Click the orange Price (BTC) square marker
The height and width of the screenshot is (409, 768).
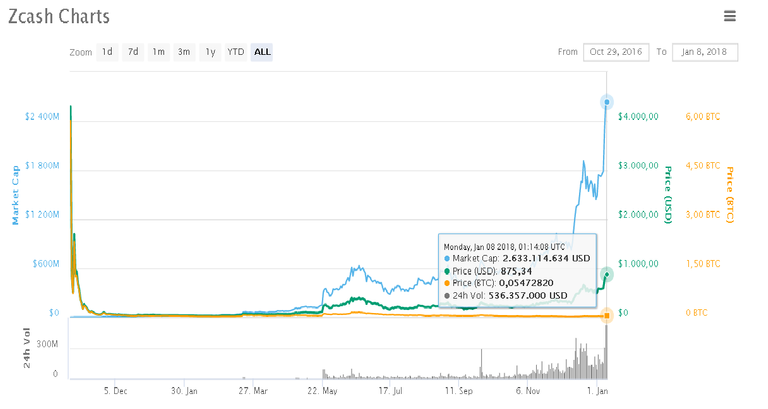(x=607, y=315)
